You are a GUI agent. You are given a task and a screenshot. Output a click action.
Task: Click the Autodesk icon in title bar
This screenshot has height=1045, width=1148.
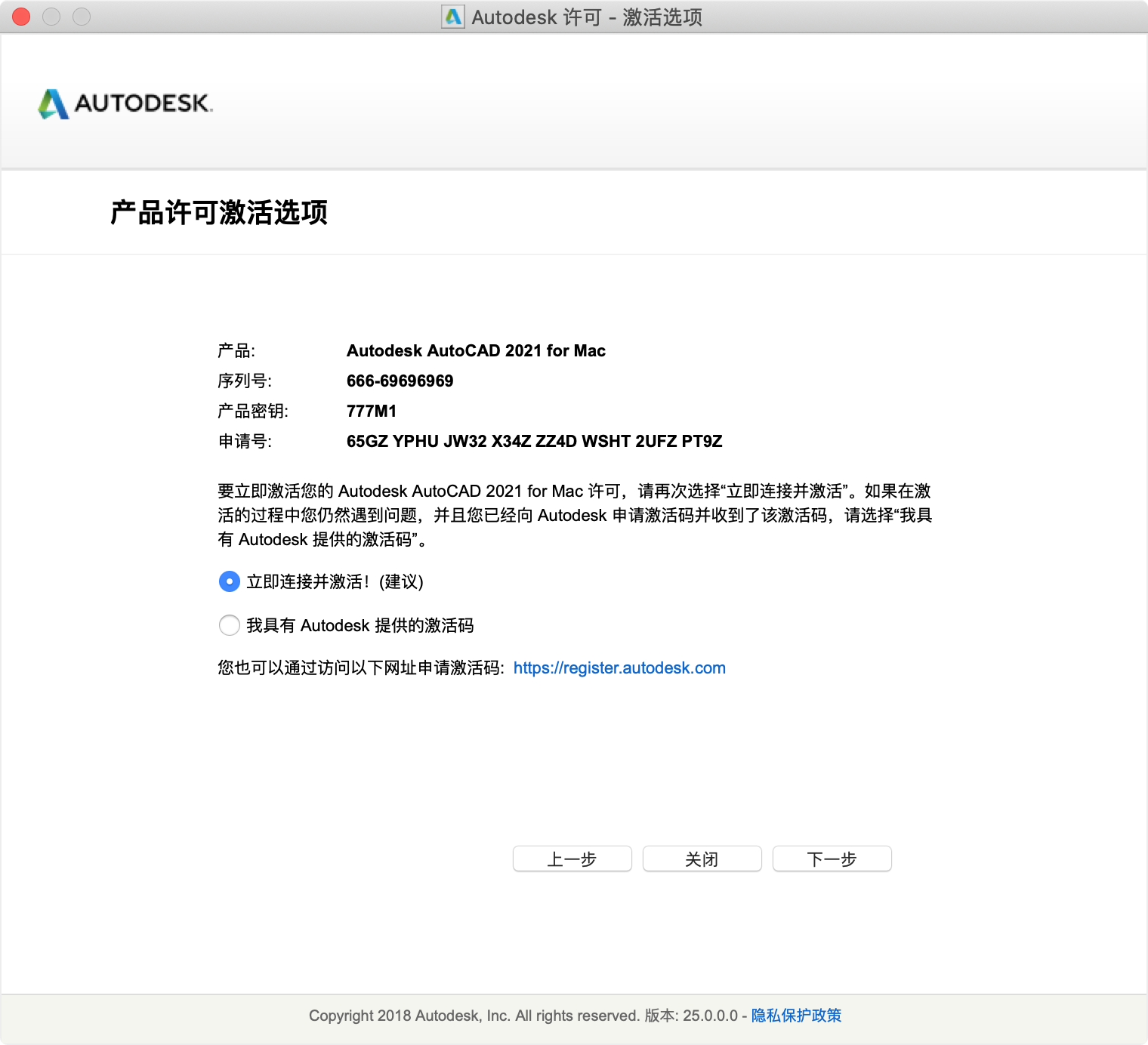(x=453, y=17)
